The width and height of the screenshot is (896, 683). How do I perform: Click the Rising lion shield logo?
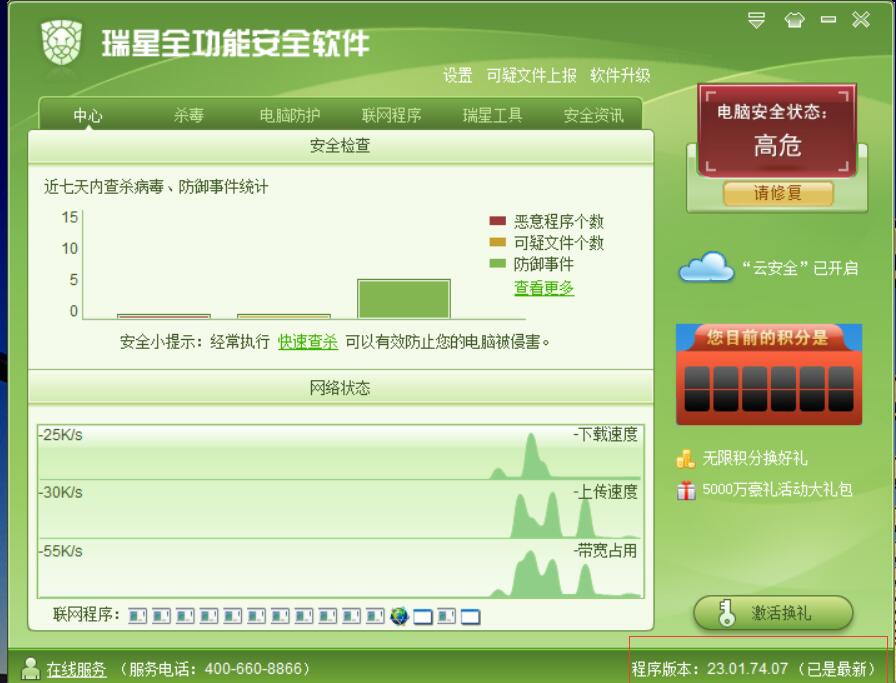coord(61,42)
